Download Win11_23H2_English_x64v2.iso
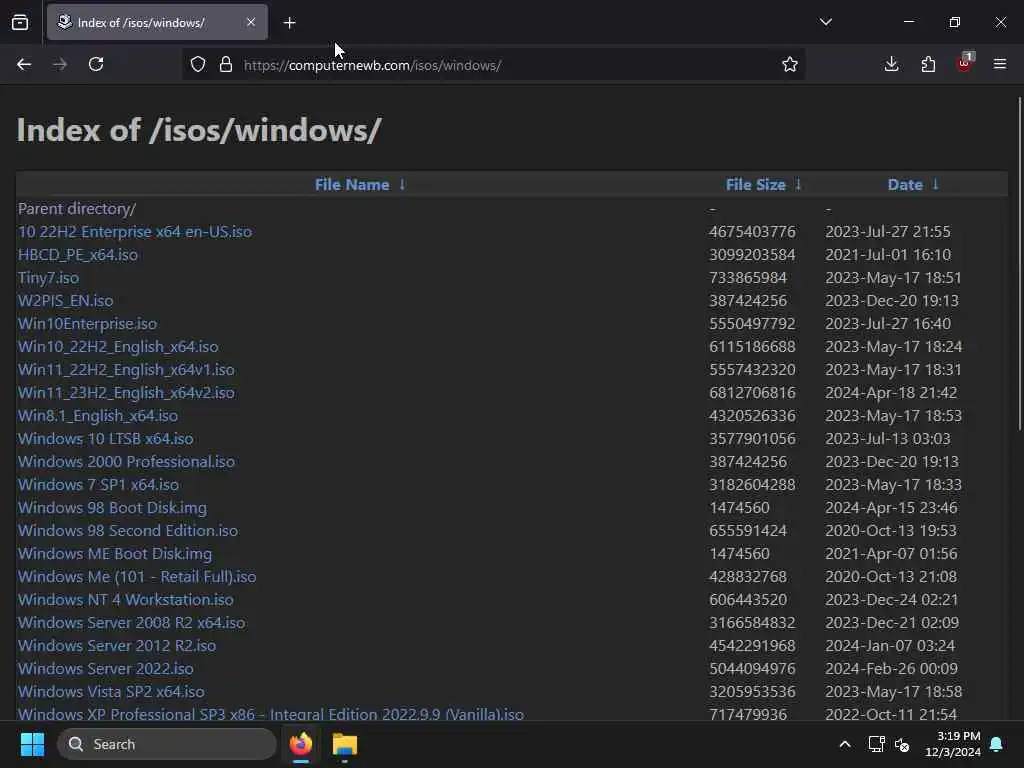The height and width of the screenshot is (768, 1024). [x=126, y=392]
